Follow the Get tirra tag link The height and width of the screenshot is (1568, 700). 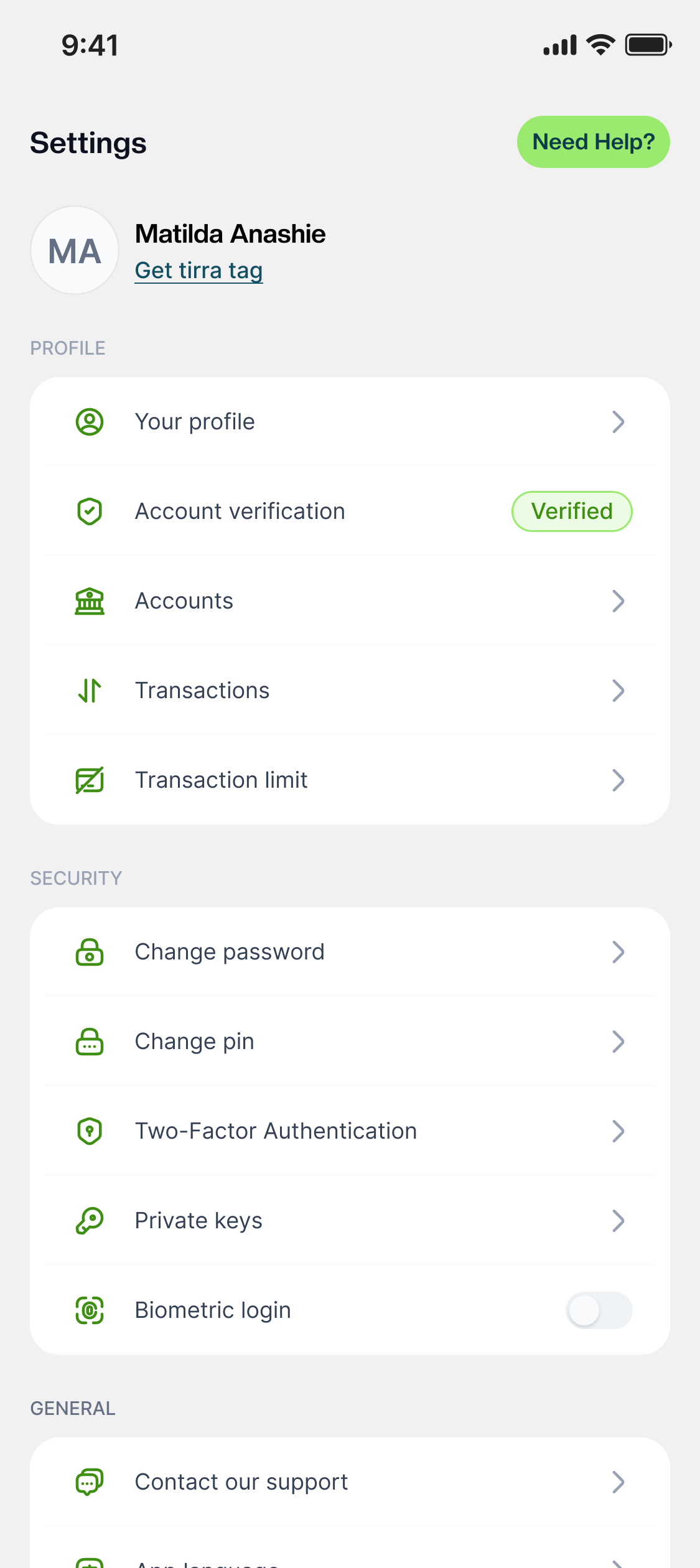199,271
